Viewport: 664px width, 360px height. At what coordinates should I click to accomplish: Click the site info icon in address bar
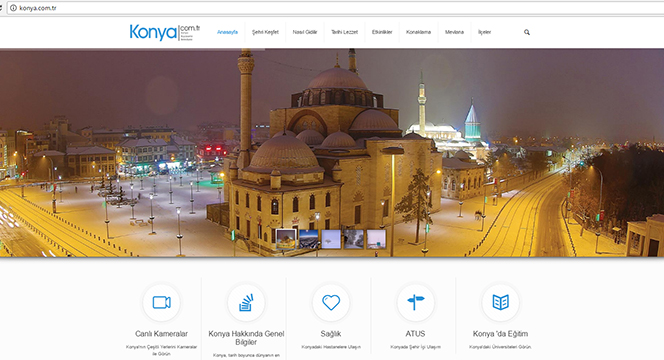13,8
